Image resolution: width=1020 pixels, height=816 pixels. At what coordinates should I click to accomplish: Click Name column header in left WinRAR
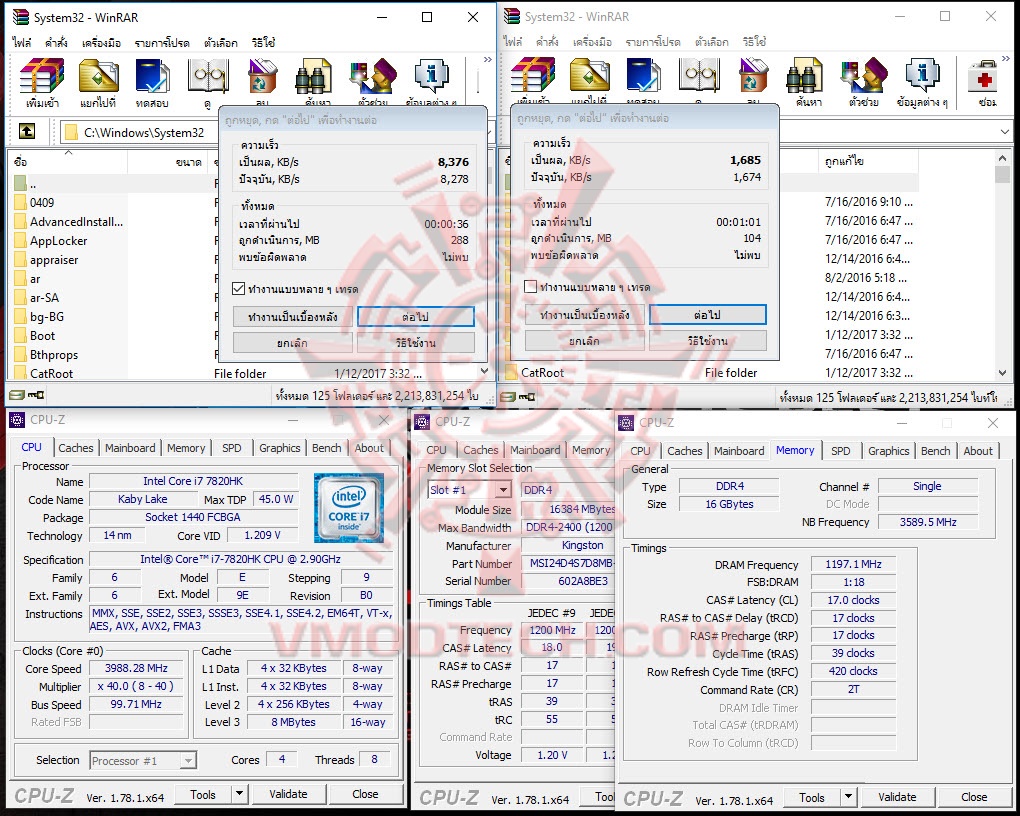68,161
